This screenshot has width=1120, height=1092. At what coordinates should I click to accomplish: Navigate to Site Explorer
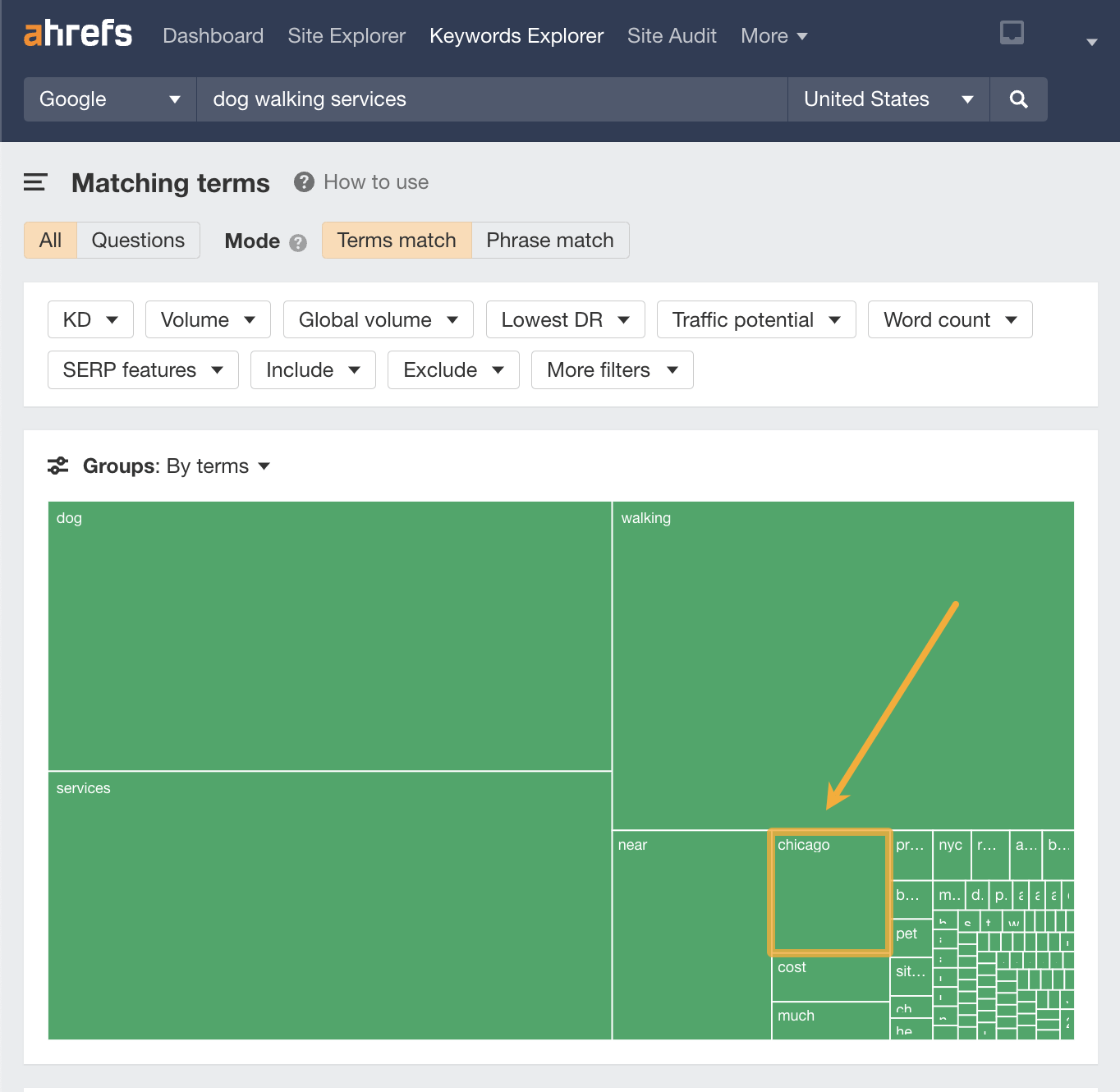[x=346, y=35]
